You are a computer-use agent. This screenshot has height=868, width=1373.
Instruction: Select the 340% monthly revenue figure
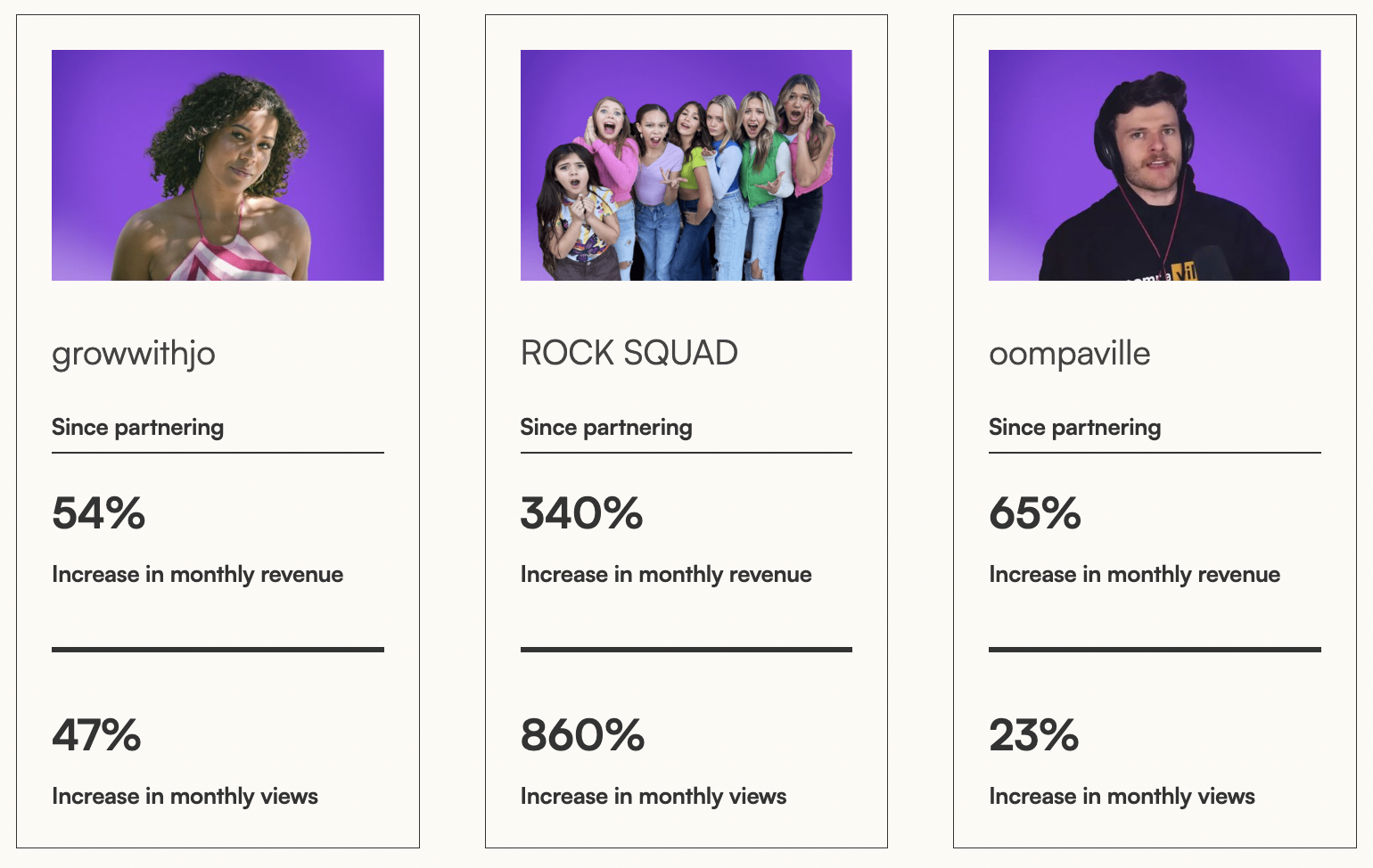[581, 513]
